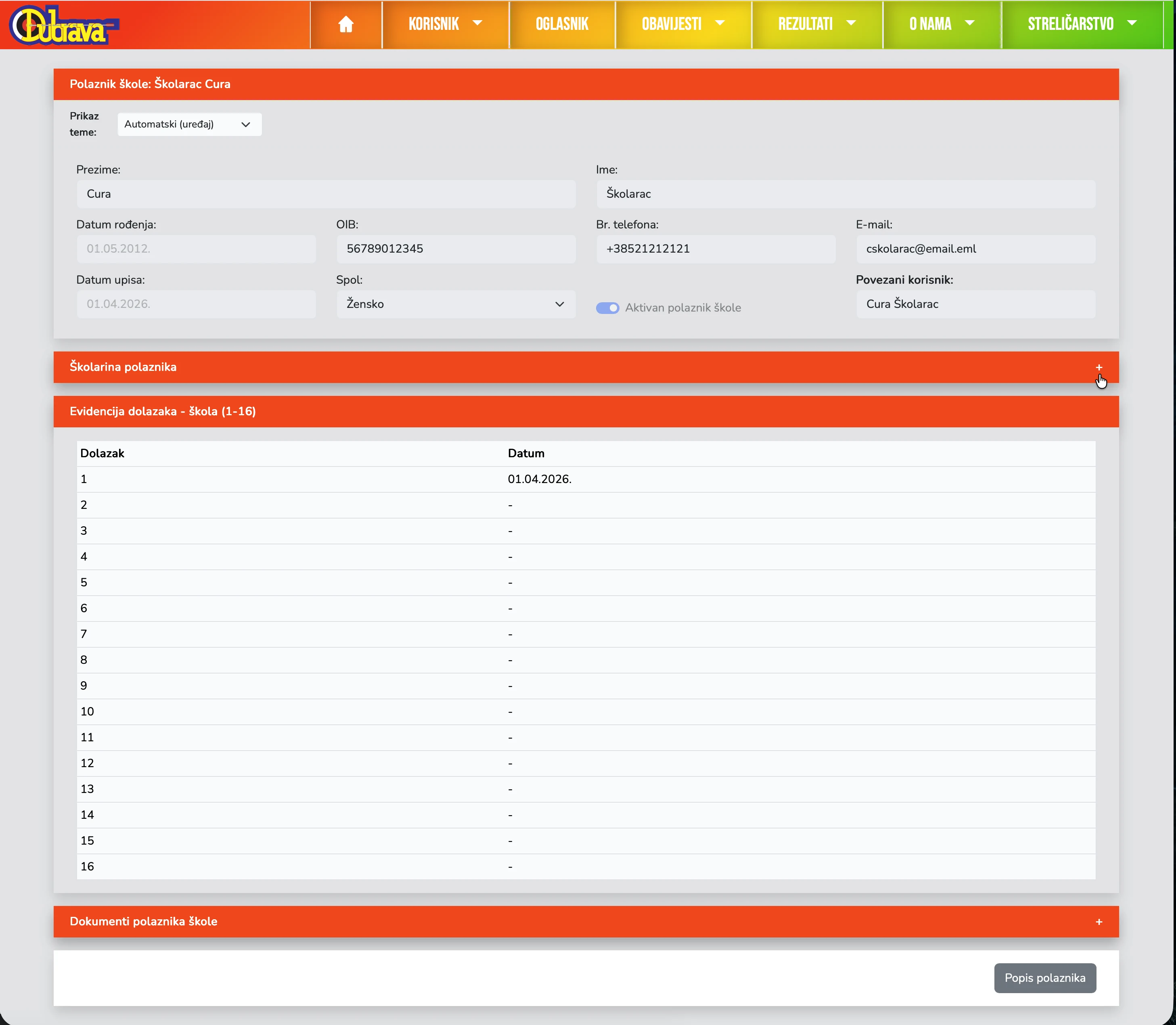This screenshot has width=1176, height=1025.
Task: Click arrow next to STRELIČARSTVO menu
Action: click(x=1131, y=23)
